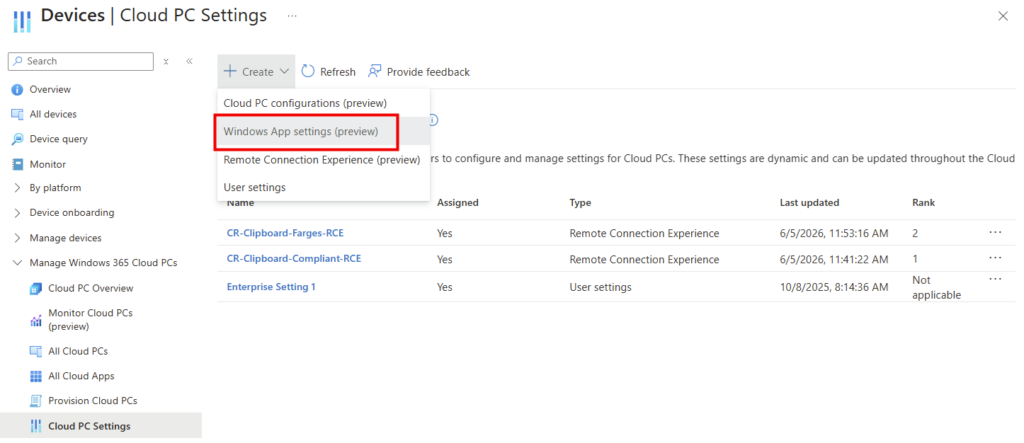
Task: Click the Refresh circular arrow icon
Action: [x=308, y=71]
